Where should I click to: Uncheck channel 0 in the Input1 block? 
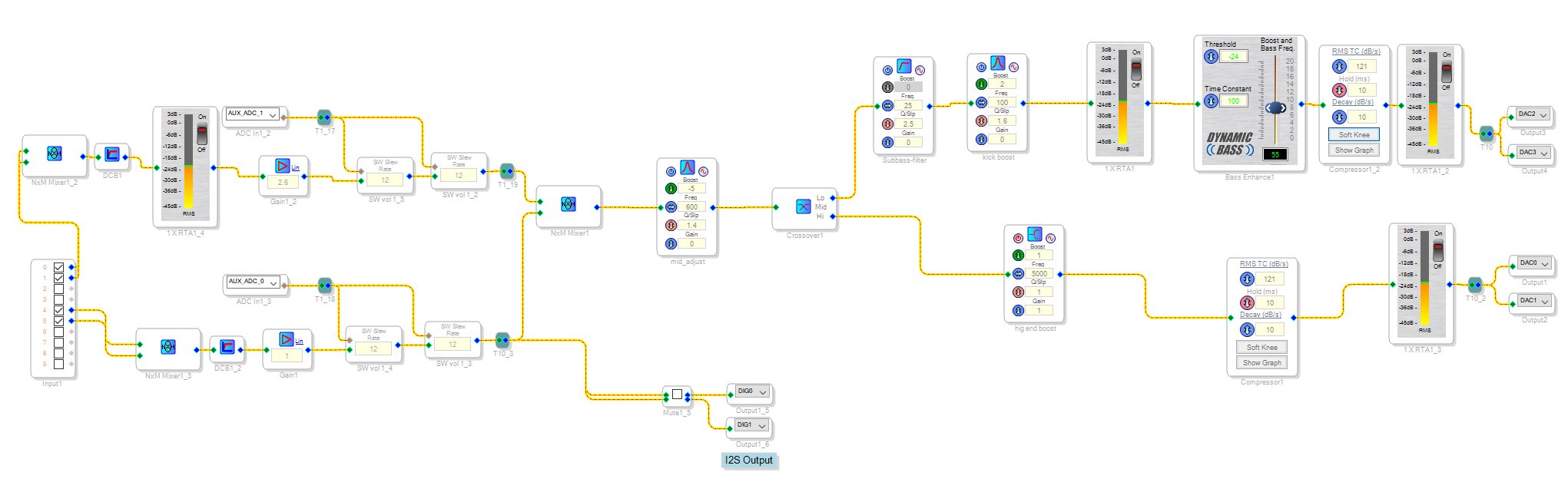[58, 267]
